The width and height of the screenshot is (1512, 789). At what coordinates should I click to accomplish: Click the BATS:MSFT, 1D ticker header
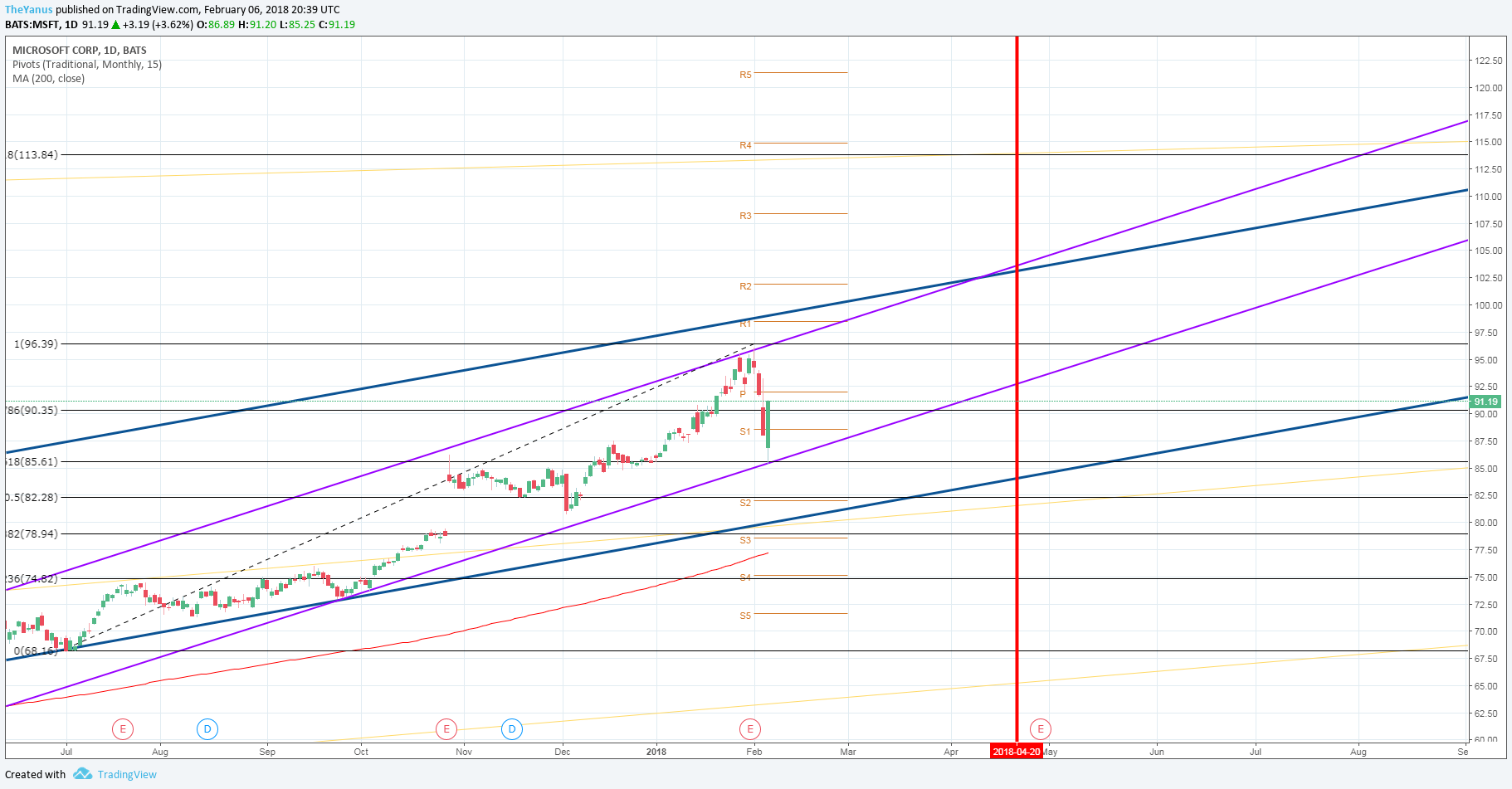coord(41,25)
